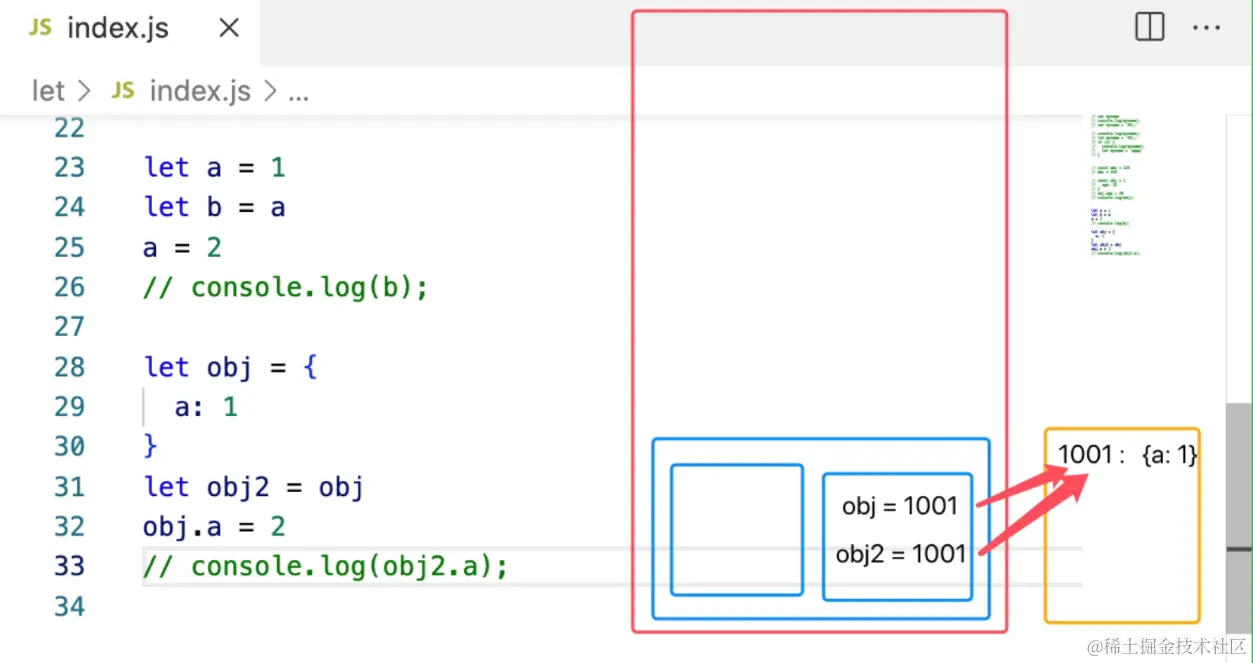Click the JS file icon in the tab

[40, 28]
